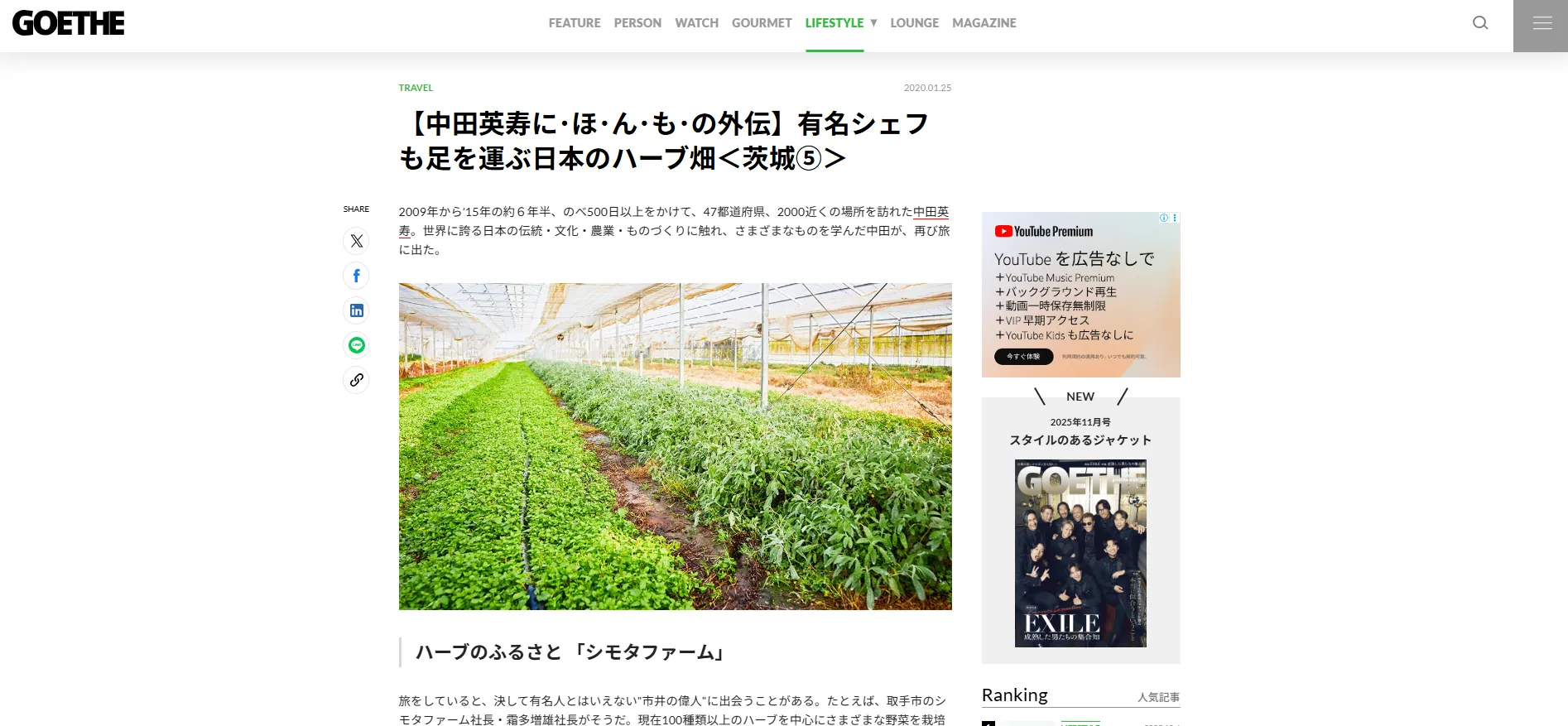Open the search magnifier icon
1568x726 pixels.
[1480, 23]
